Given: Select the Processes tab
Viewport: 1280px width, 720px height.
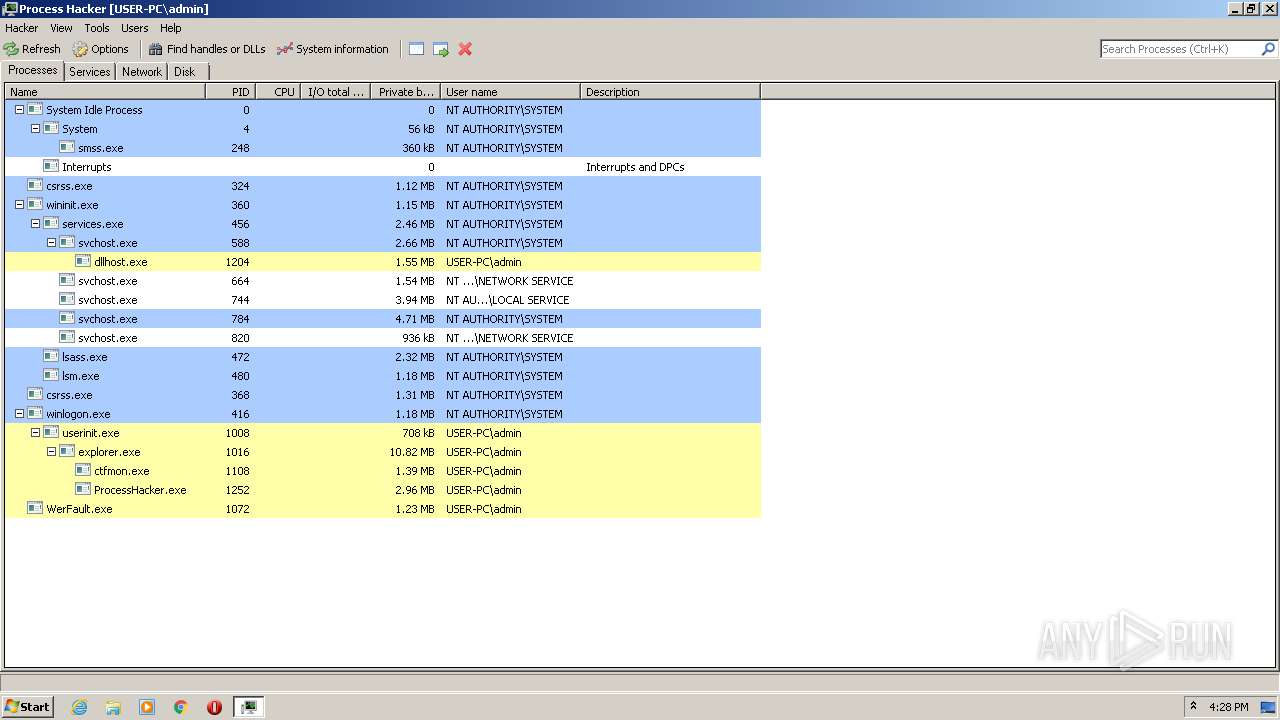Looking at the screenshot, I should pyautogui.click(x=33, y=70).
